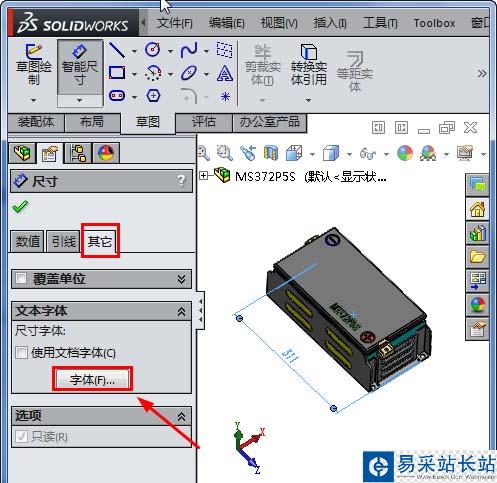Screen dimensions: 497x483
Task: Open Display Style dropdown arrow
Action: click(x=349, y=154)
